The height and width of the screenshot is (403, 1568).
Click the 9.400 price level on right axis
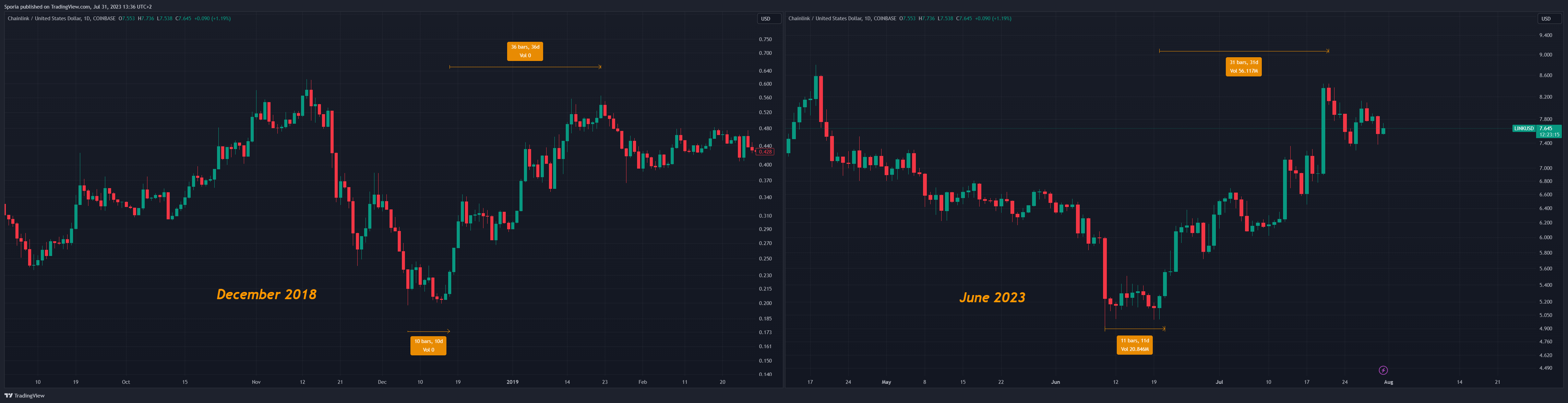tap(1545, 36)
